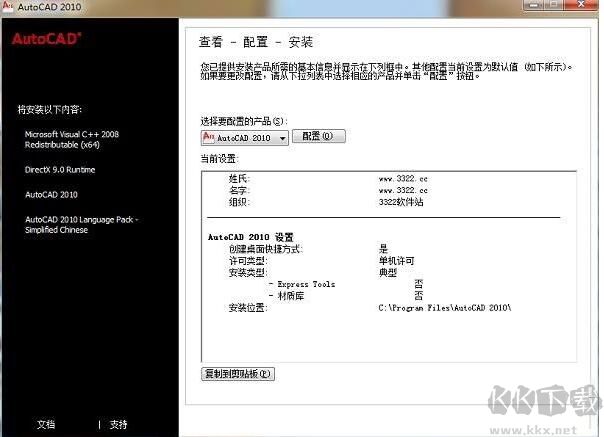
Task: Click the AutoCAD icon in title bar
Action: pyautogui.click(x=8, y=6)
